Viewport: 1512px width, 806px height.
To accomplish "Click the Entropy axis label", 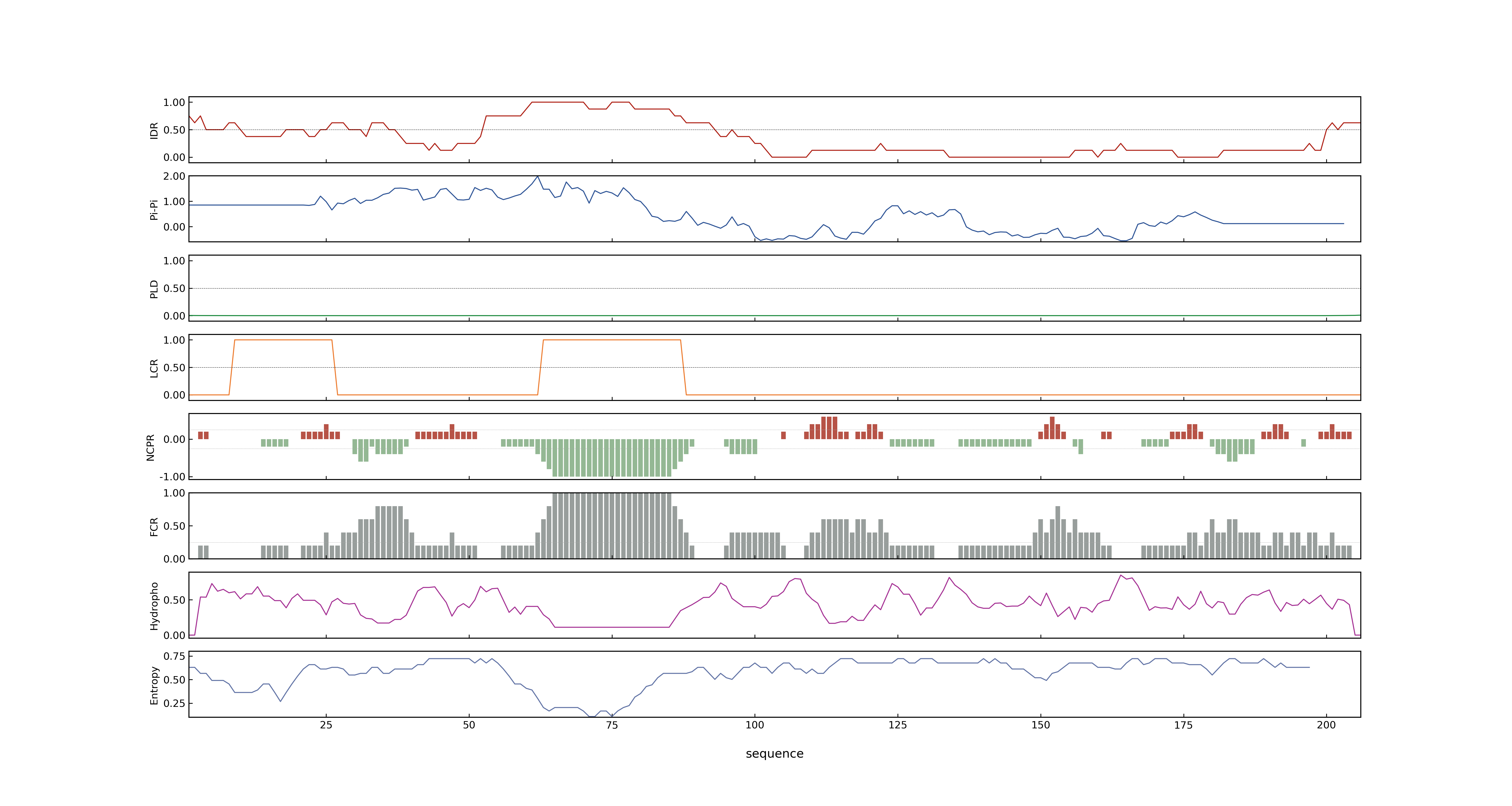I will [x=154, y=685].
